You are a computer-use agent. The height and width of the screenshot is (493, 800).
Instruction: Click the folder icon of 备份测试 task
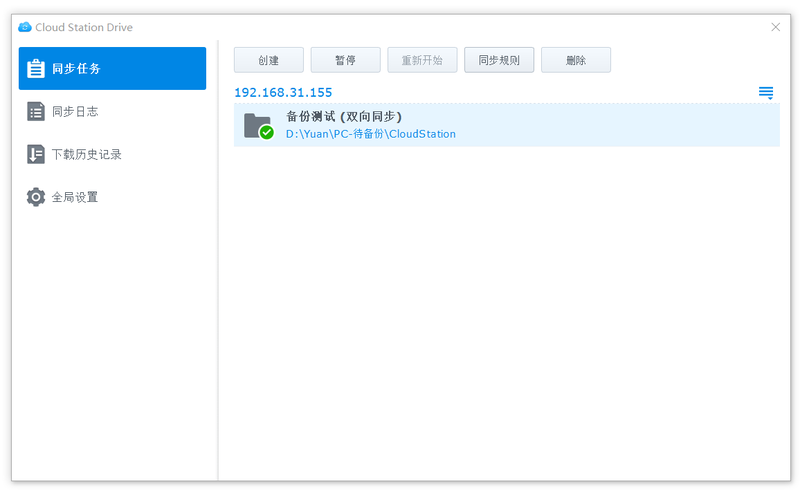(256, 125)
